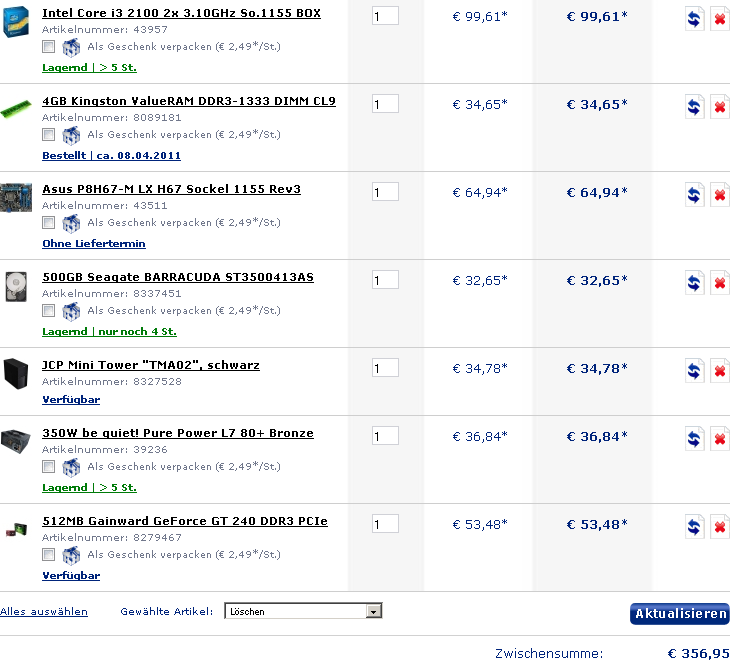Click the Zwischensumme € 356,95 amount
The height and width of the screenshot is (661, 738).
click(698, 653)
